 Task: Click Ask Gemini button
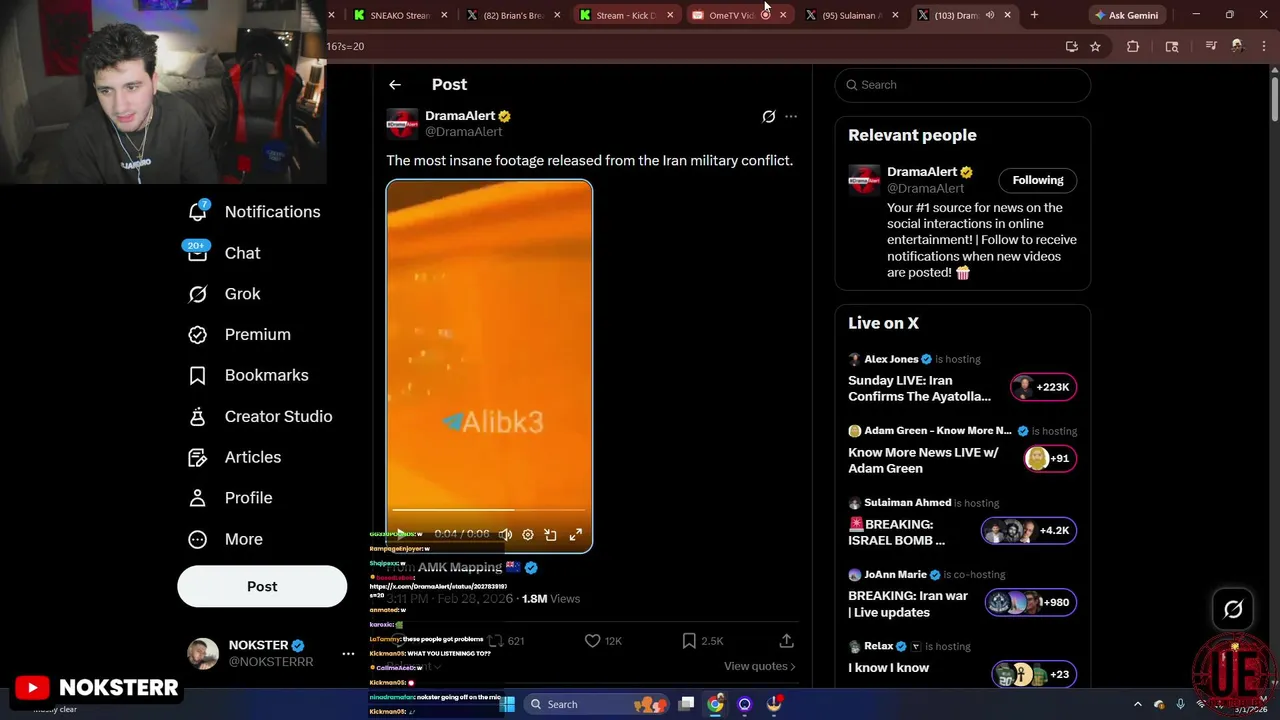pos(1126,15)
